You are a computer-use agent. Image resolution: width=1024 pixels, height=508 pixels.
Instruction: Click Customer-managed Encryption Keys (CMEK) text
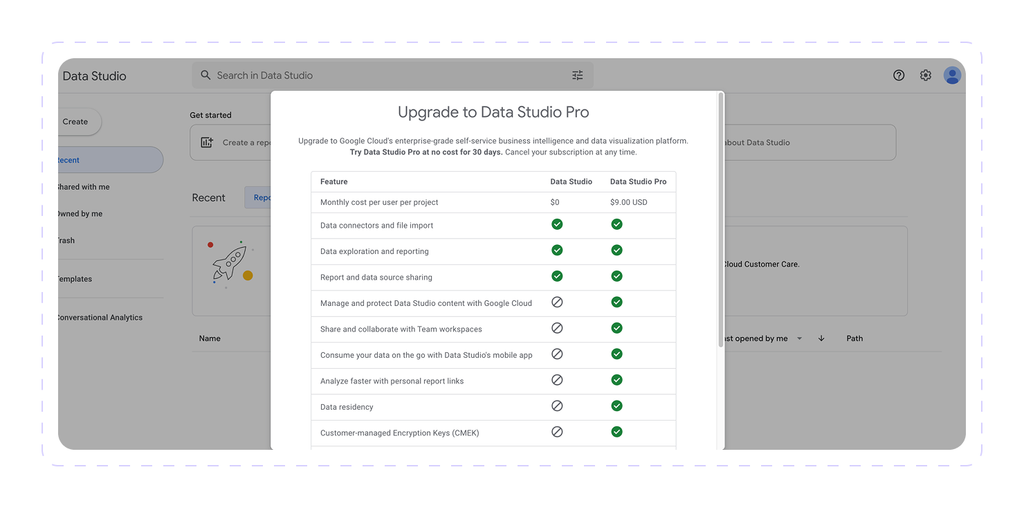pyautogui.click(x=400, y=433)
